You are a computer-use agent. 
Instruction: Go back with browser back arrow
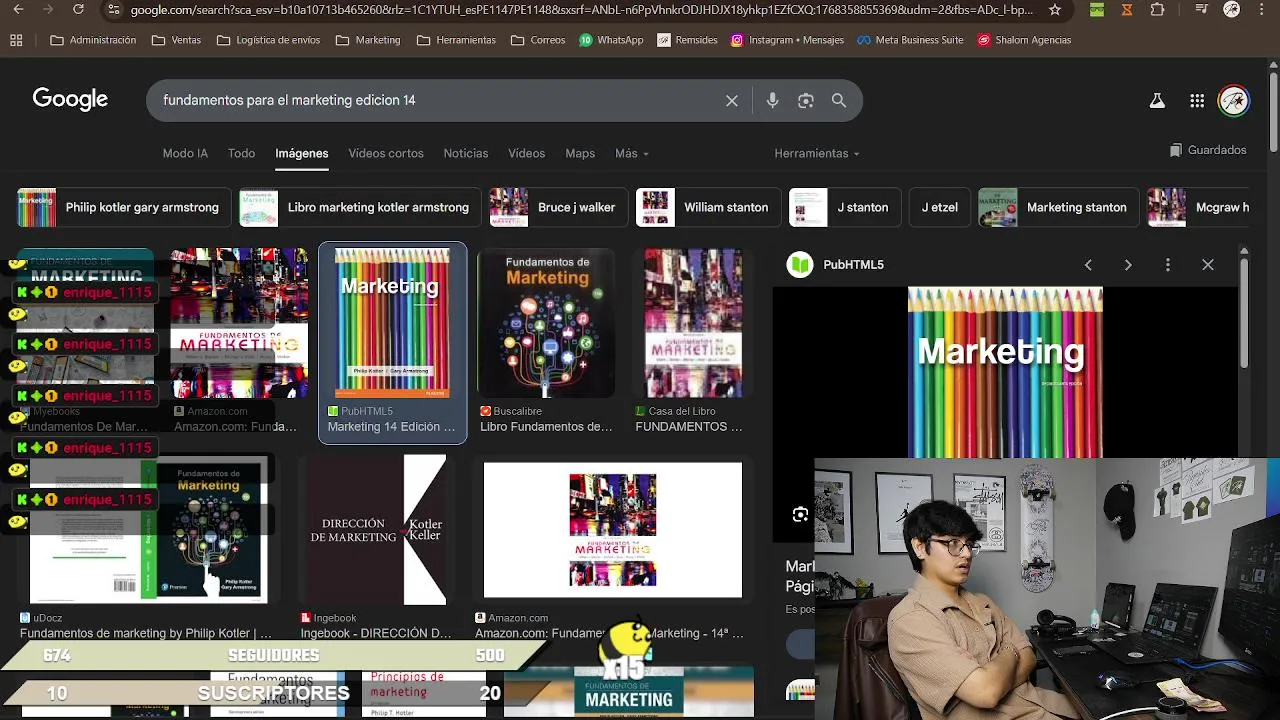(x=18, y=10)
